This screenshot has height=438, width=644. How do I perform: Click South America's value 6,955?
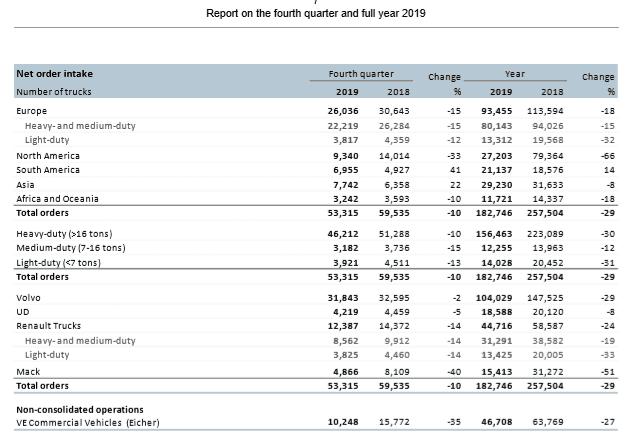pos(346,170)
